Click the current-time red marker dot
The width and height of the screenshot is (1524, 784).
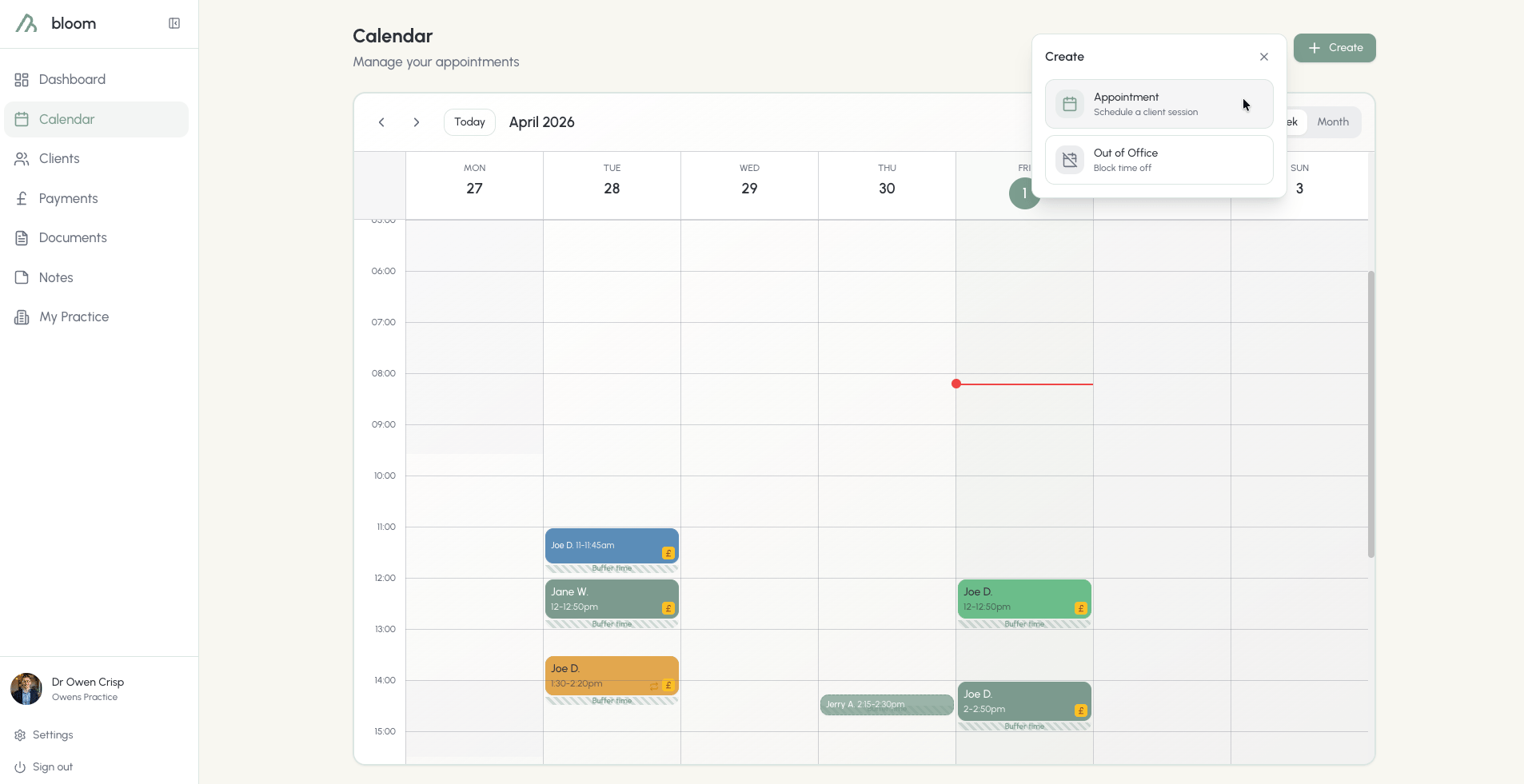tap(956, 384)
